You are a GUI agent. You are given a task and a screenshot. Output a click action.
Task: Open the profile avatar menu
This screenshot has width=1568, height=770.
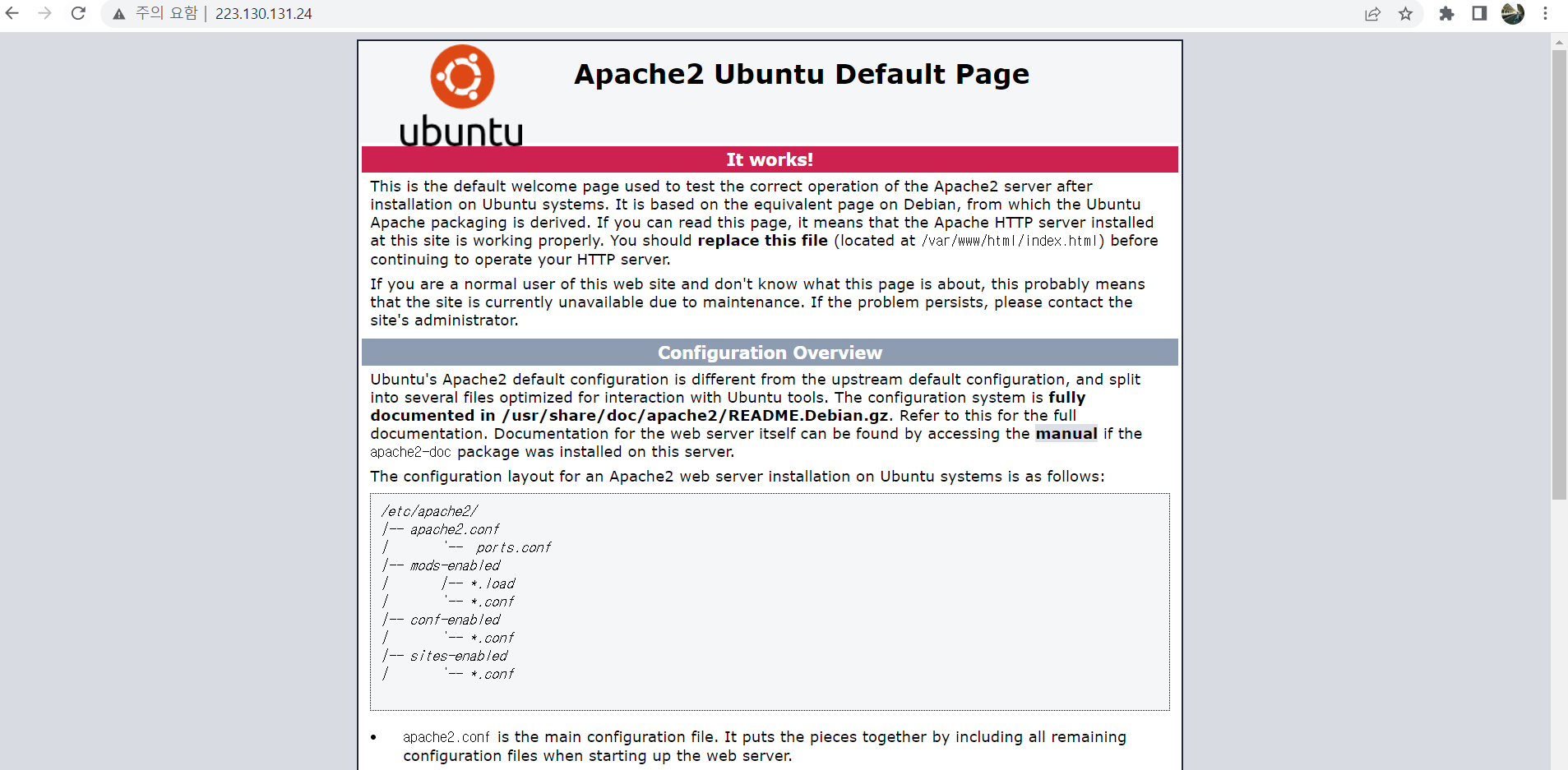pos(1513,13)
